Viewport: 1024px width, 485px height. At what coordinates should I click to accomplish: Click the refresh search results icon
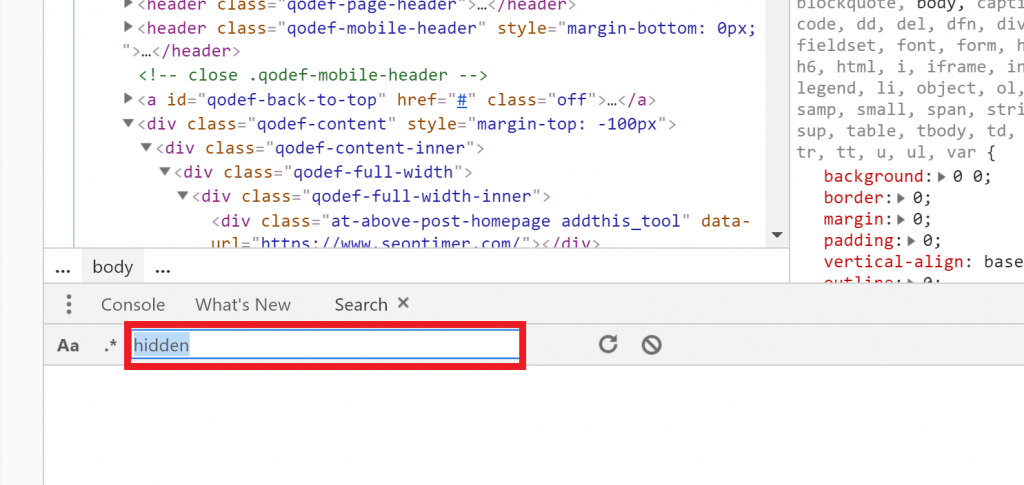608,345
